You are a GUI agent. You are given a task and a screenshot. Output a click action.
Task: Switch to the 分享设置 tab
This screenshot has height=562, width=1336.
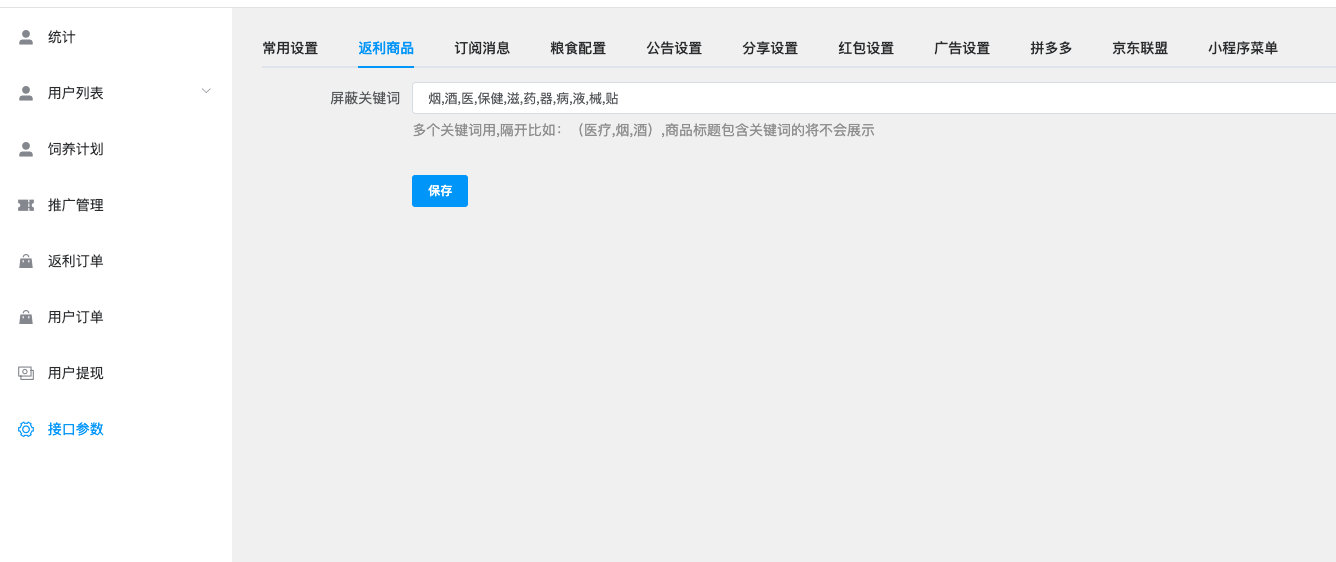[x=770, y=48]
